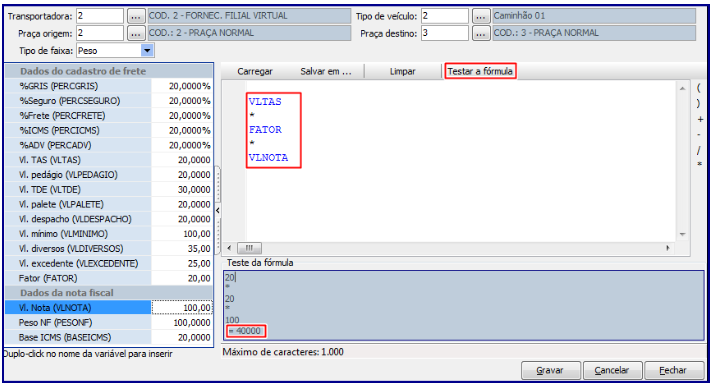713x387 pixels.
Task: Click Testar a fórmula
Action: click(x=480, y=71)
